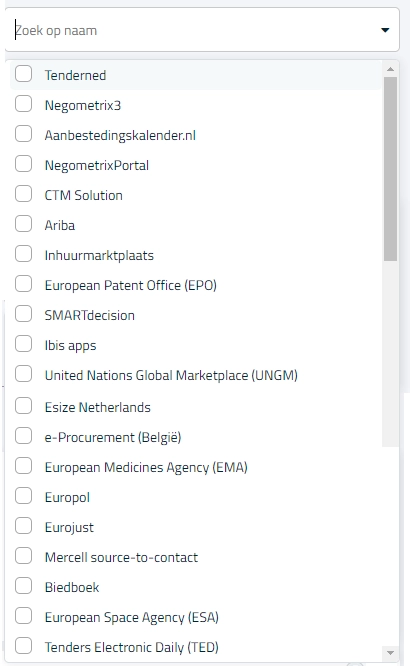
Task: Click the scrollbar up arrow
Action: [x=390, y=69]
